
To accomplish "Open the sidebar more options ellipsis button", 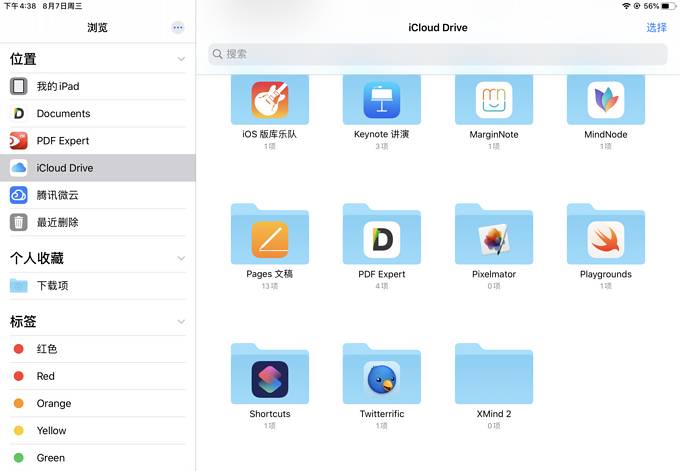I will (x=178, y=28).
